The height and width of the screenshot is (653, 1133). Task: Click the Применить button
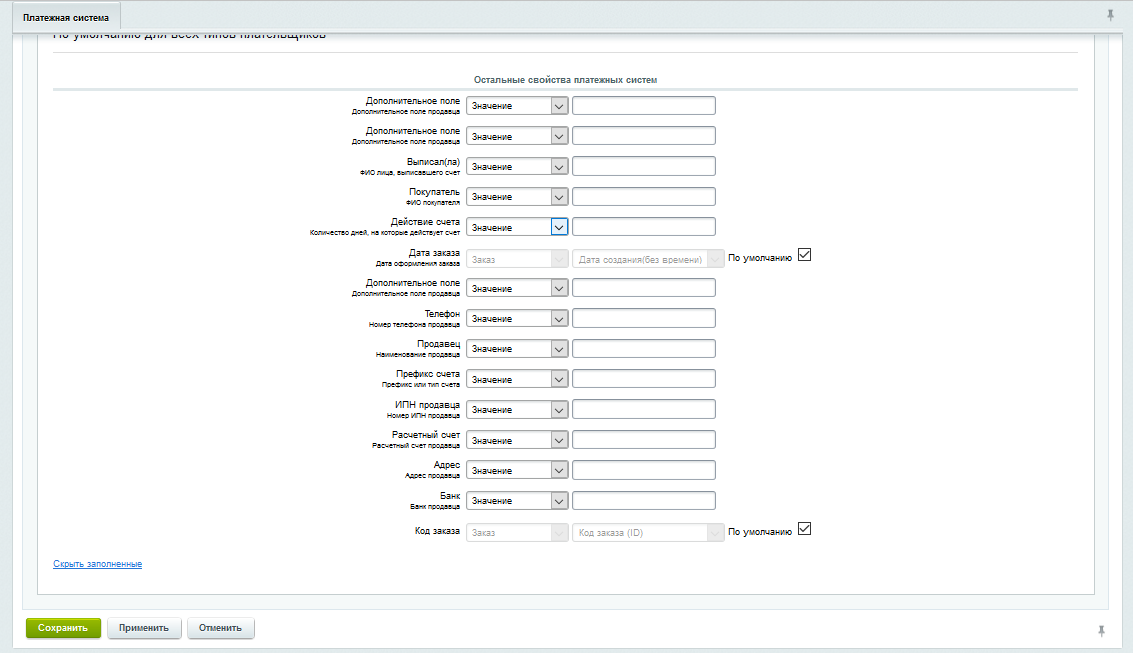tap(145, 628)
